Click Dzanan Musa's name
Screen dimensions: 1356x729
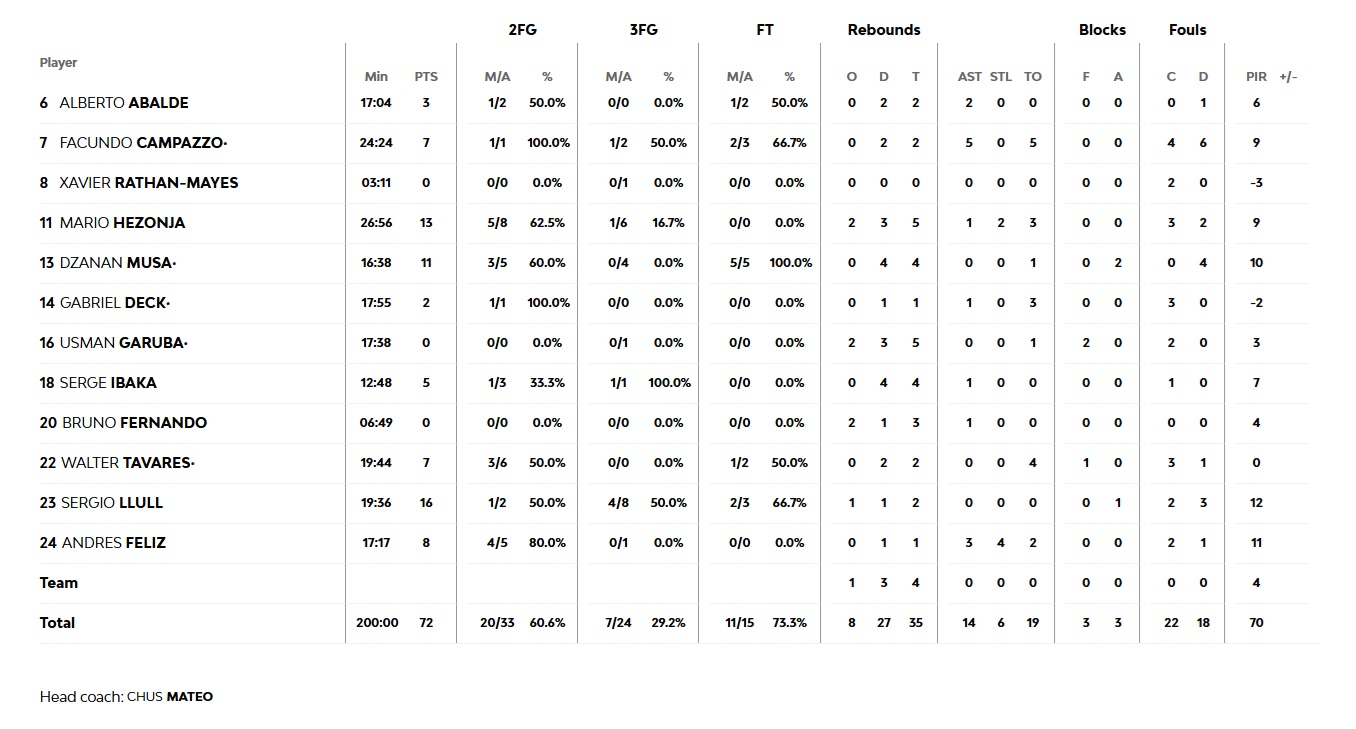(117, 263)
